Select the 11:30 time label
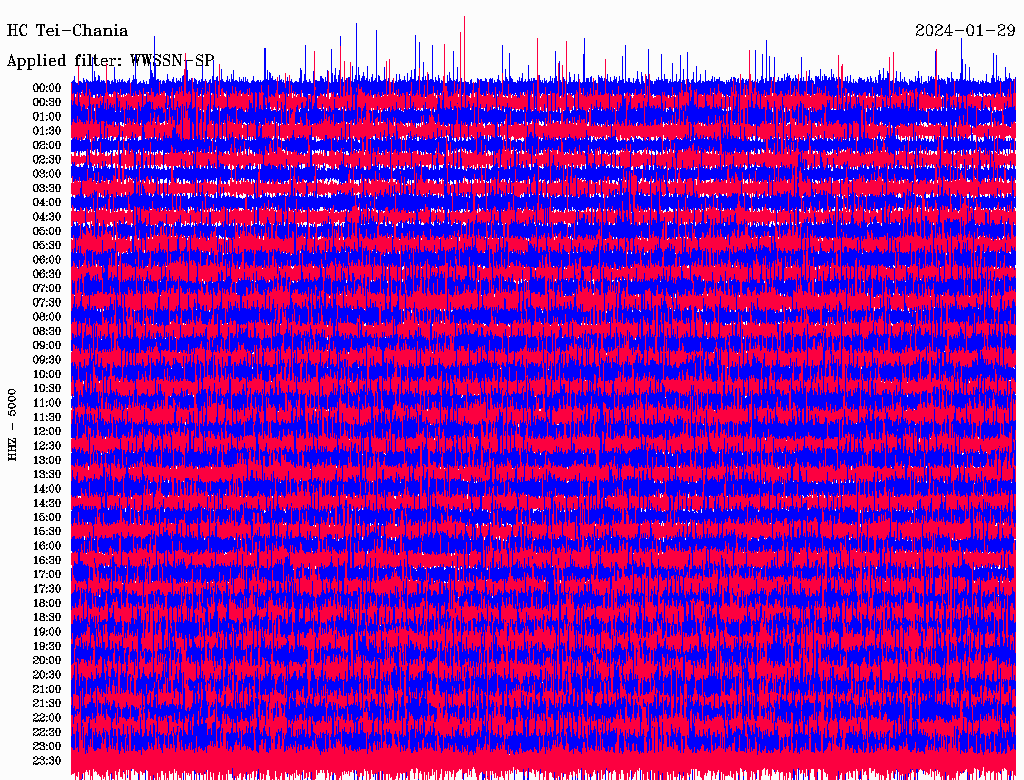1024x780 pixels. pos(47,417)
